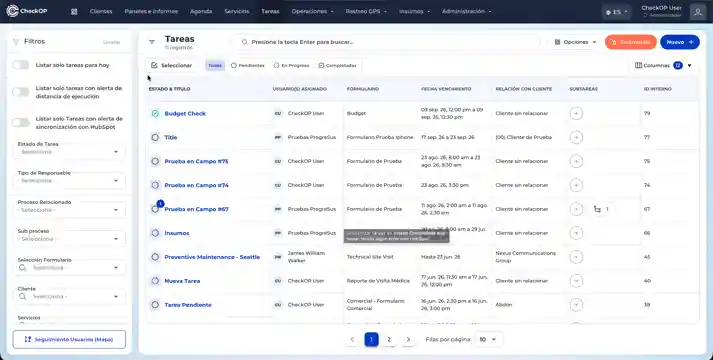Open Clientes menu
This screenshot has width=713, height=360.
point(101,11)
